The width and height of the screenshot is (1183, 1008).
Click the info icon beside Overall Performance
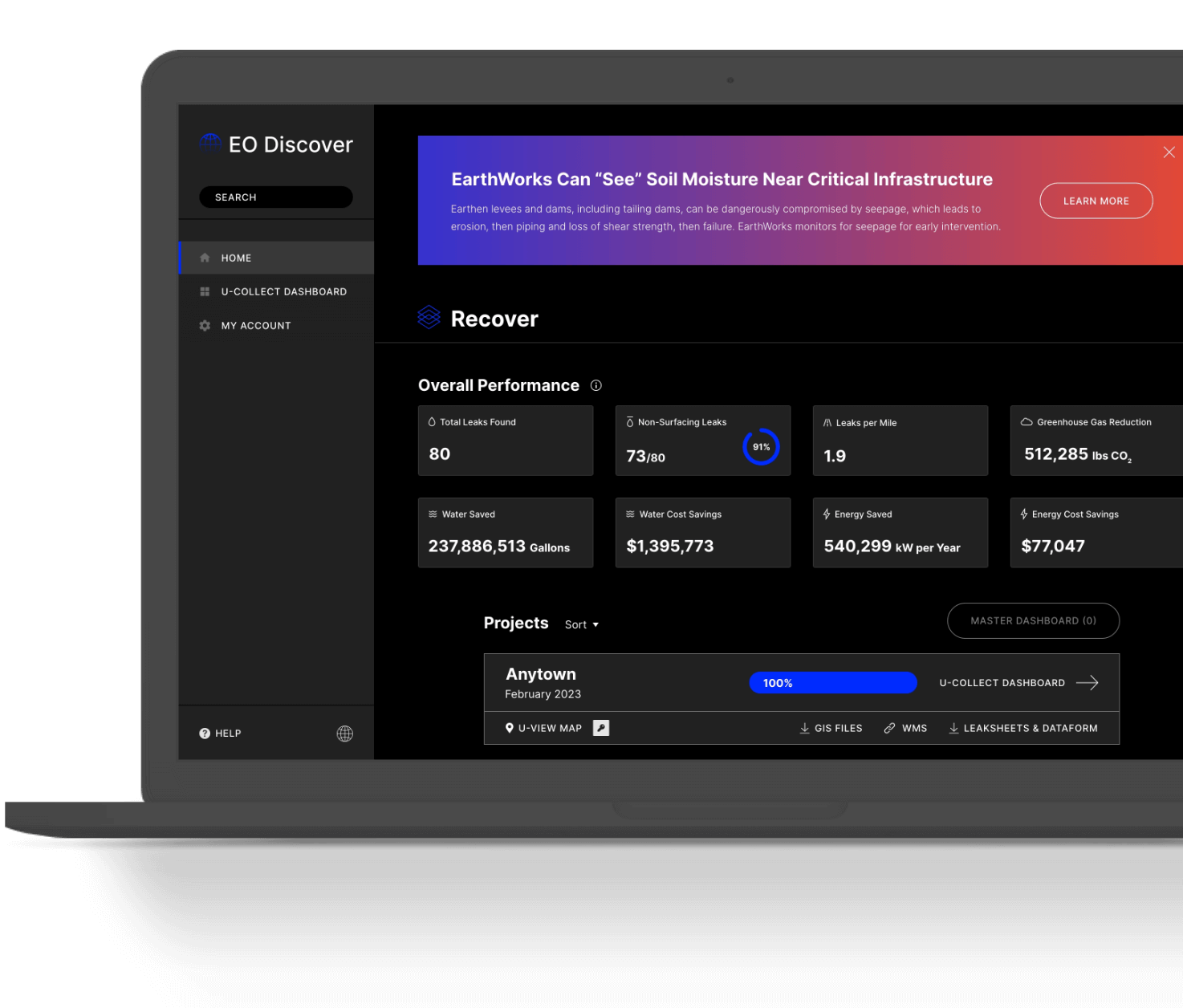click(596, 385)
